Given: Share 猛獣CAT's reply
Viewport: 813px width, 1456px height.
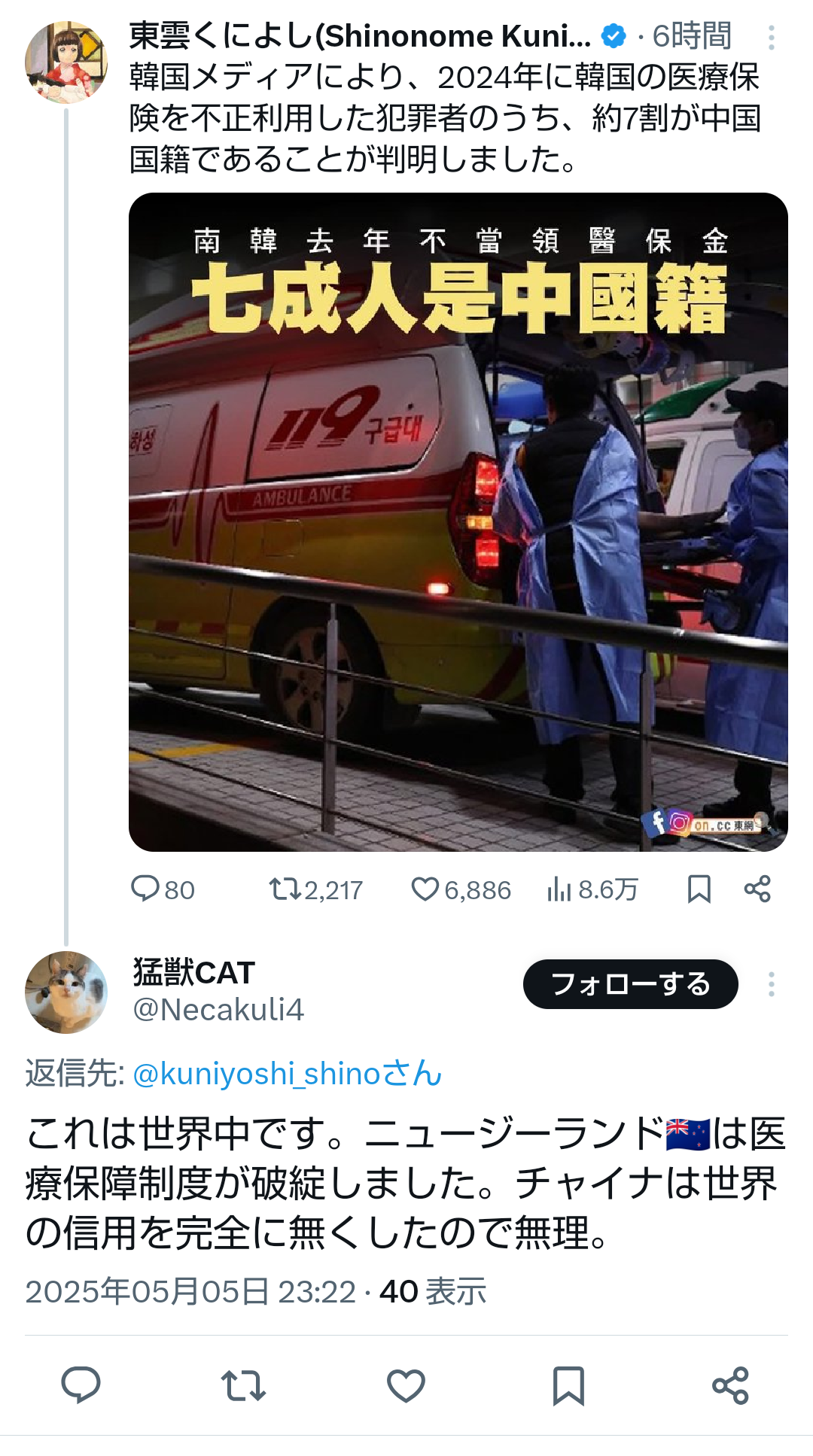Looking at the screenshot, I should coord(731,1385).
